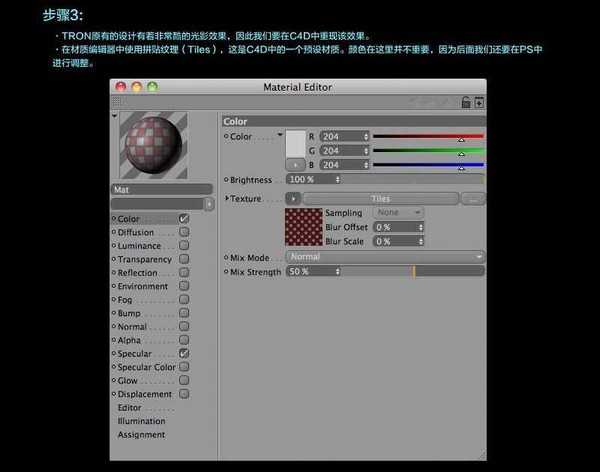Screen dimensions: 600x472
Task: Select the Illumination section
Action: click(x=141, y=421)
